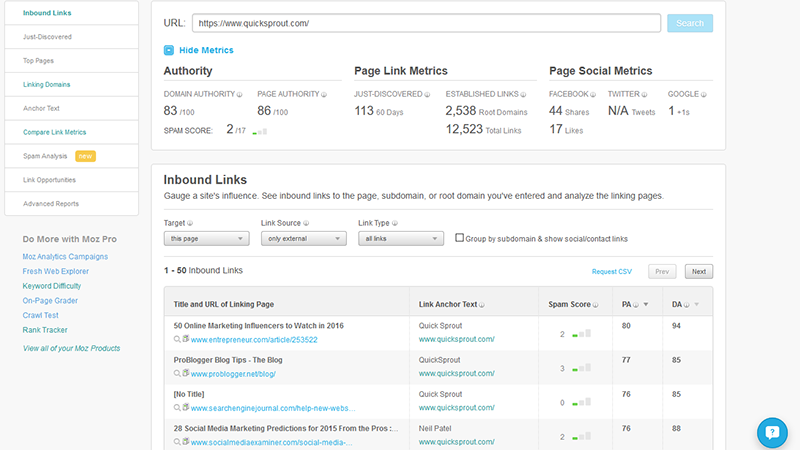Viewport: 800px width, 450px height.
Task: Click magnifier icon for problogger.net row
Action: [x=177, y=373]
